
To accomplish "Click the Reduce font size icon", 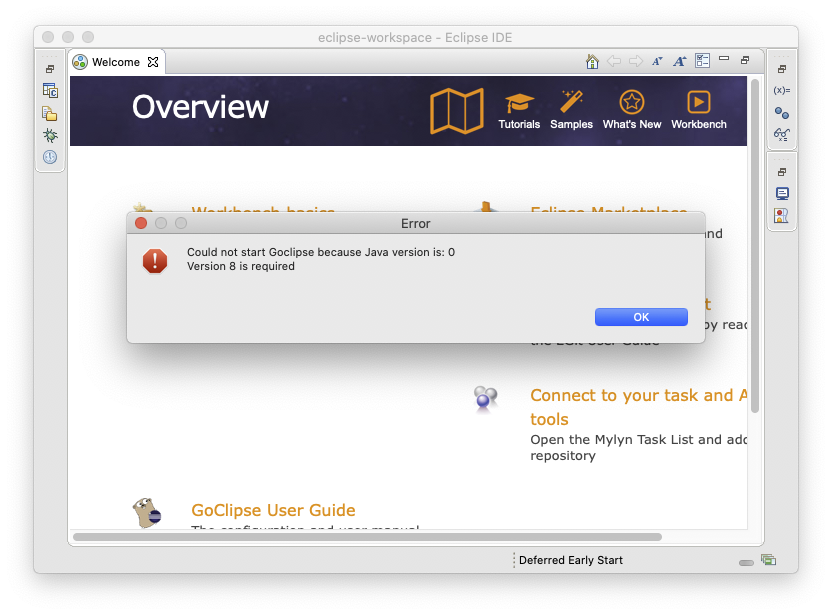I will 657,61.
